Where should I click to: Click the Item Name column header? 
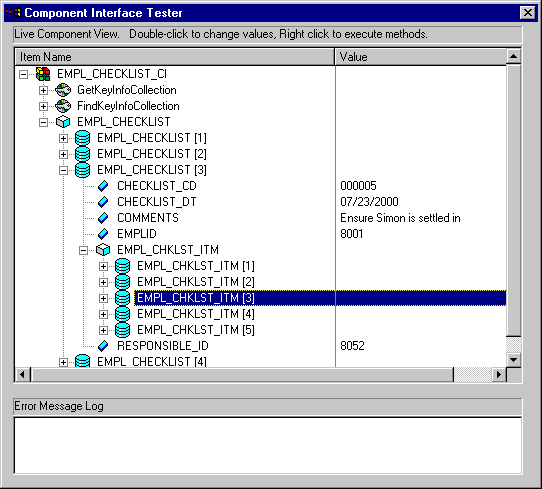[175, 57]
